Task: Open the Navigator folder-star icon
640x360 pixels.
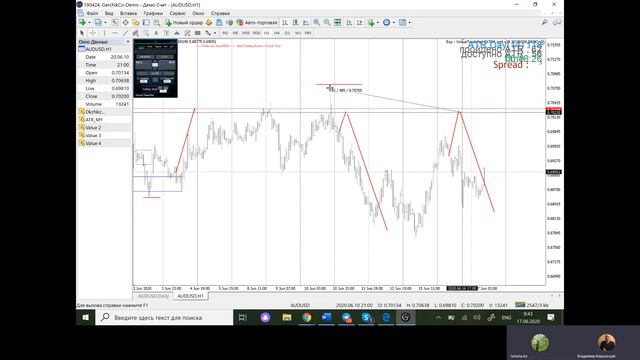Action: pos(136,22)
